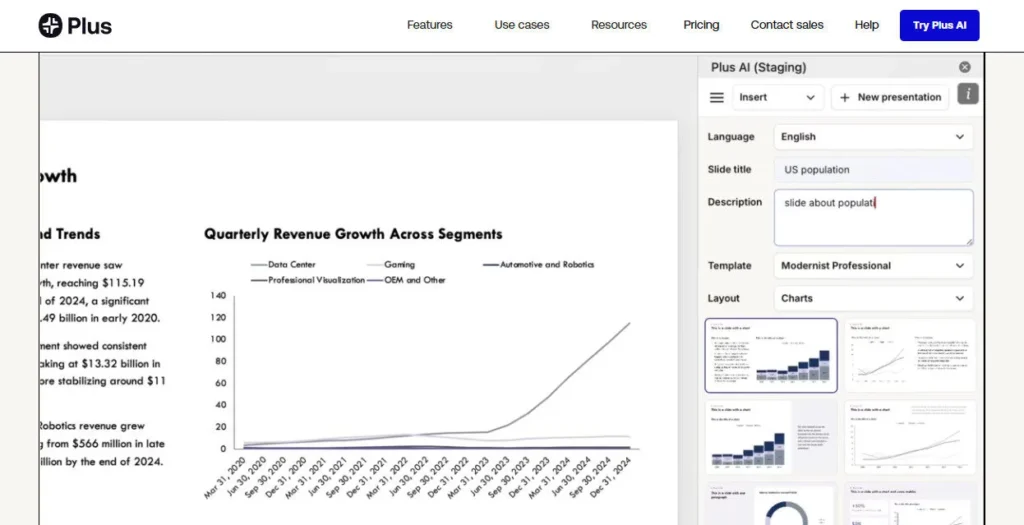This screenshot has width=1024, height=525.
Task: Open the Features menu
Action: 429,25
